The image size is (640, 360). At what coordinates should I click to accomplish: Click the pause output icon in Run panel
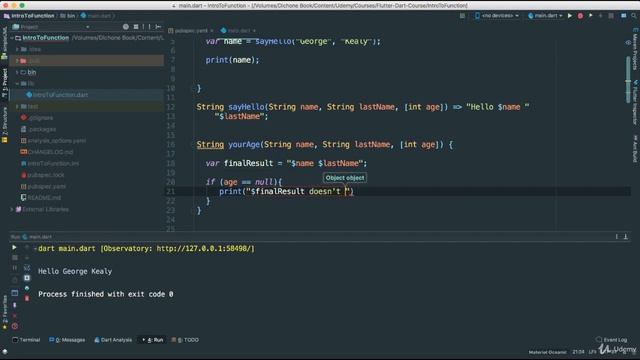point(15,268)
